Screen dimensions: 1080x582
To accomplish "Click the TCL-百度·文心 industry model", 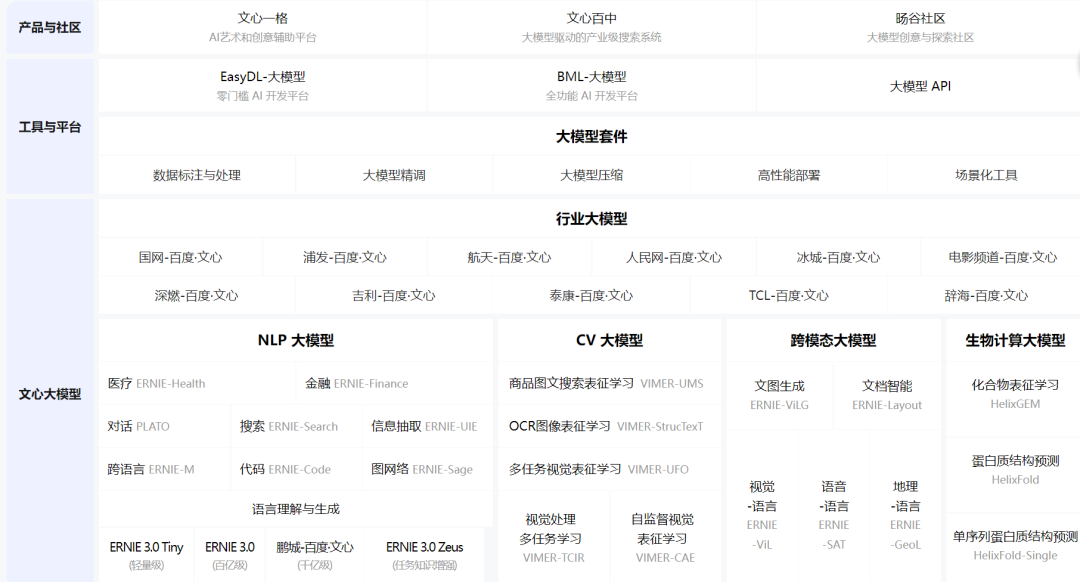I will [x=788, y=295].
